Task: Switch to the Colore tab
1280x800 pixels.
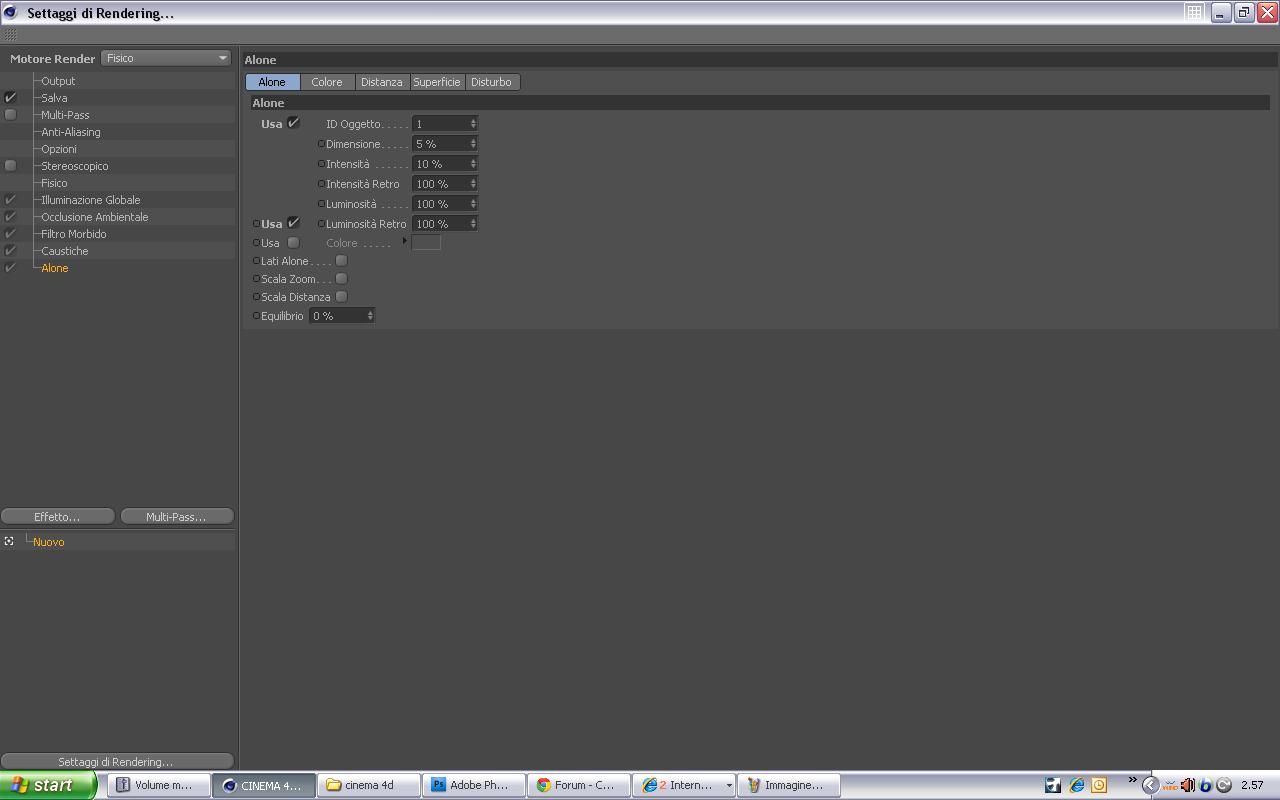Action: 327,82
